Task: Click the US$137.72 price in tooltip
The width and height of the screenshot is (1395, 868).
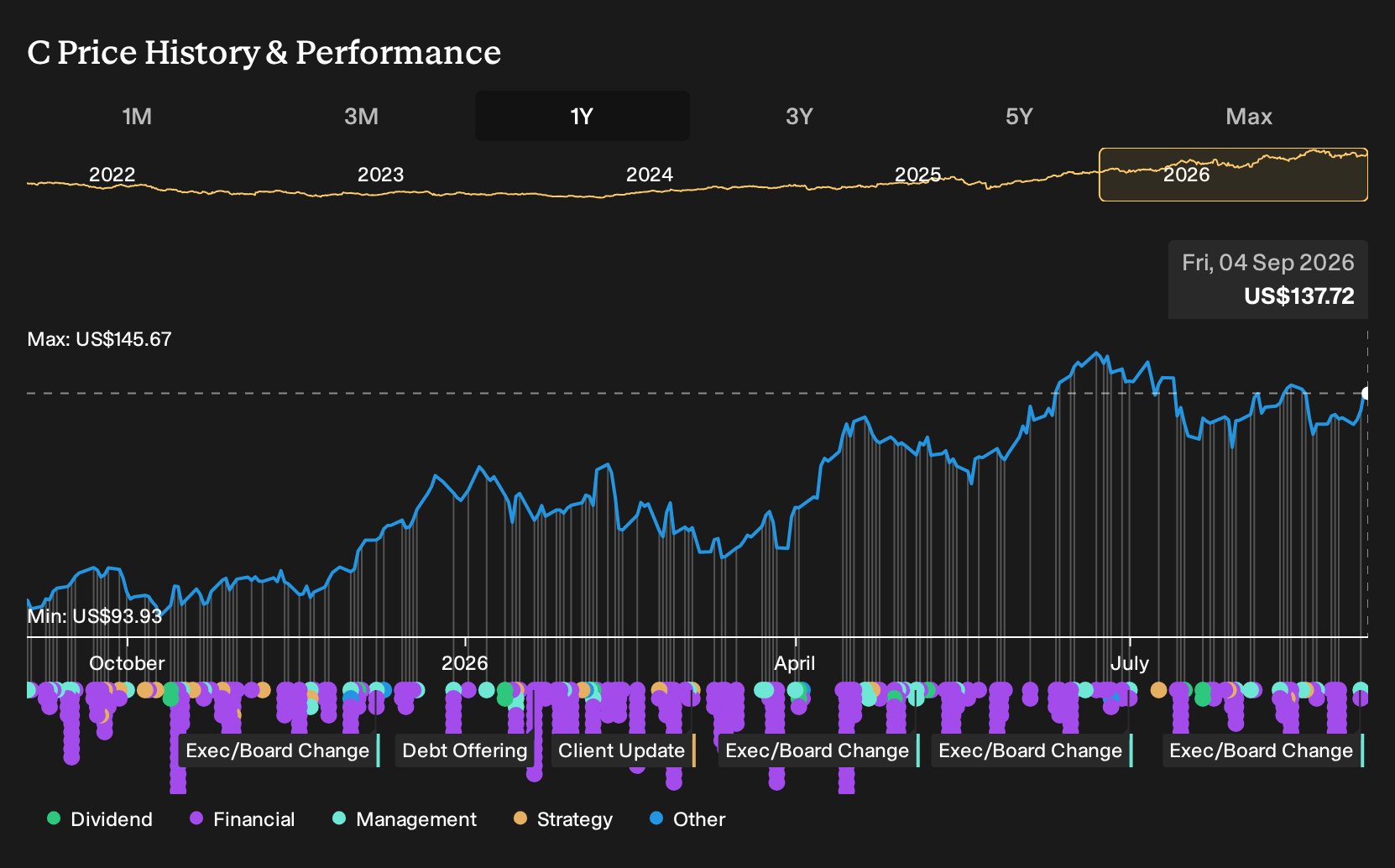Action: click(x=1298, y=296)
